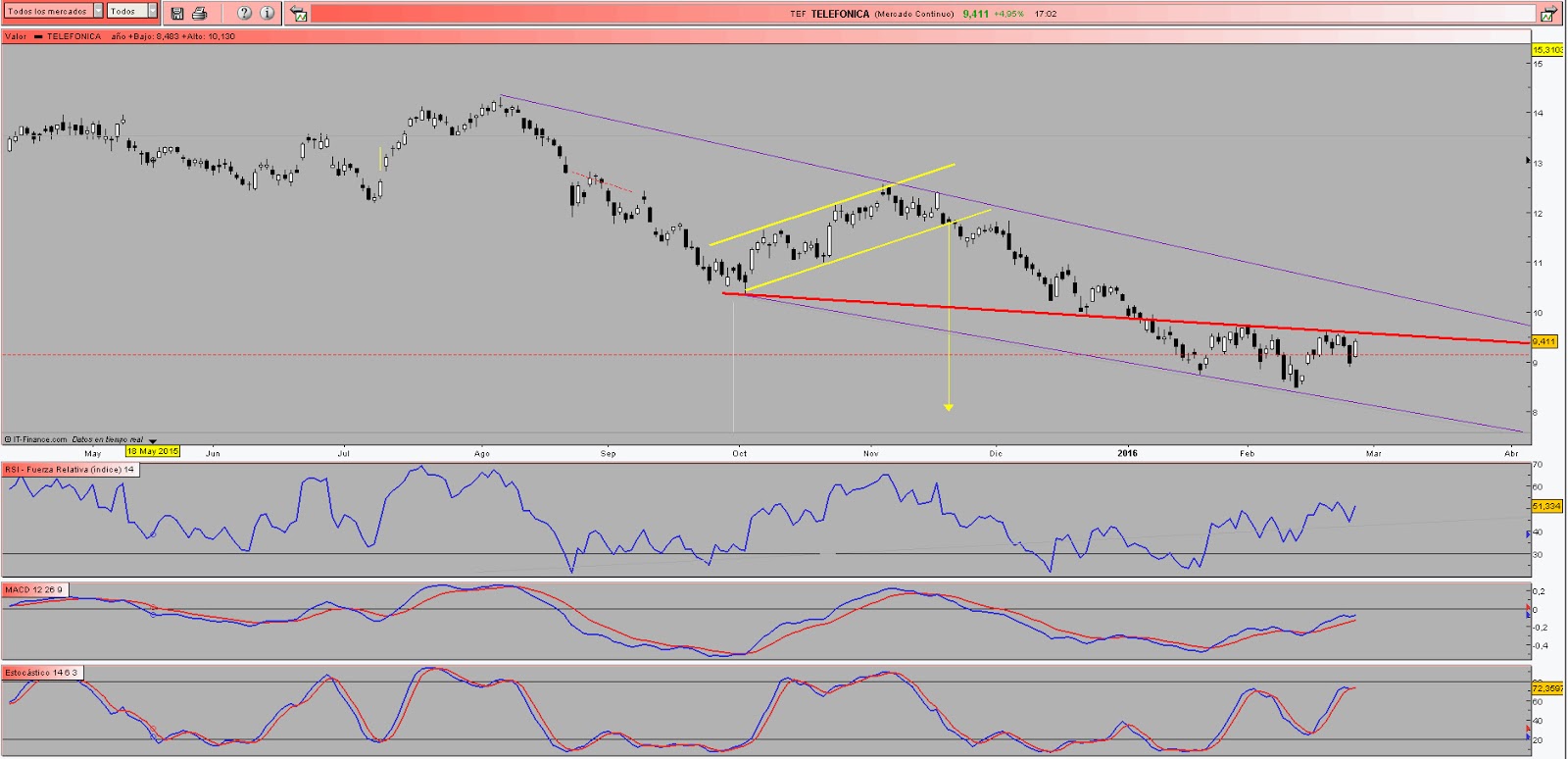Click the 17:02 timestamp in header
This screenshot has width=1568, height=759.
pyautogui.click(x=1046, y=14)
